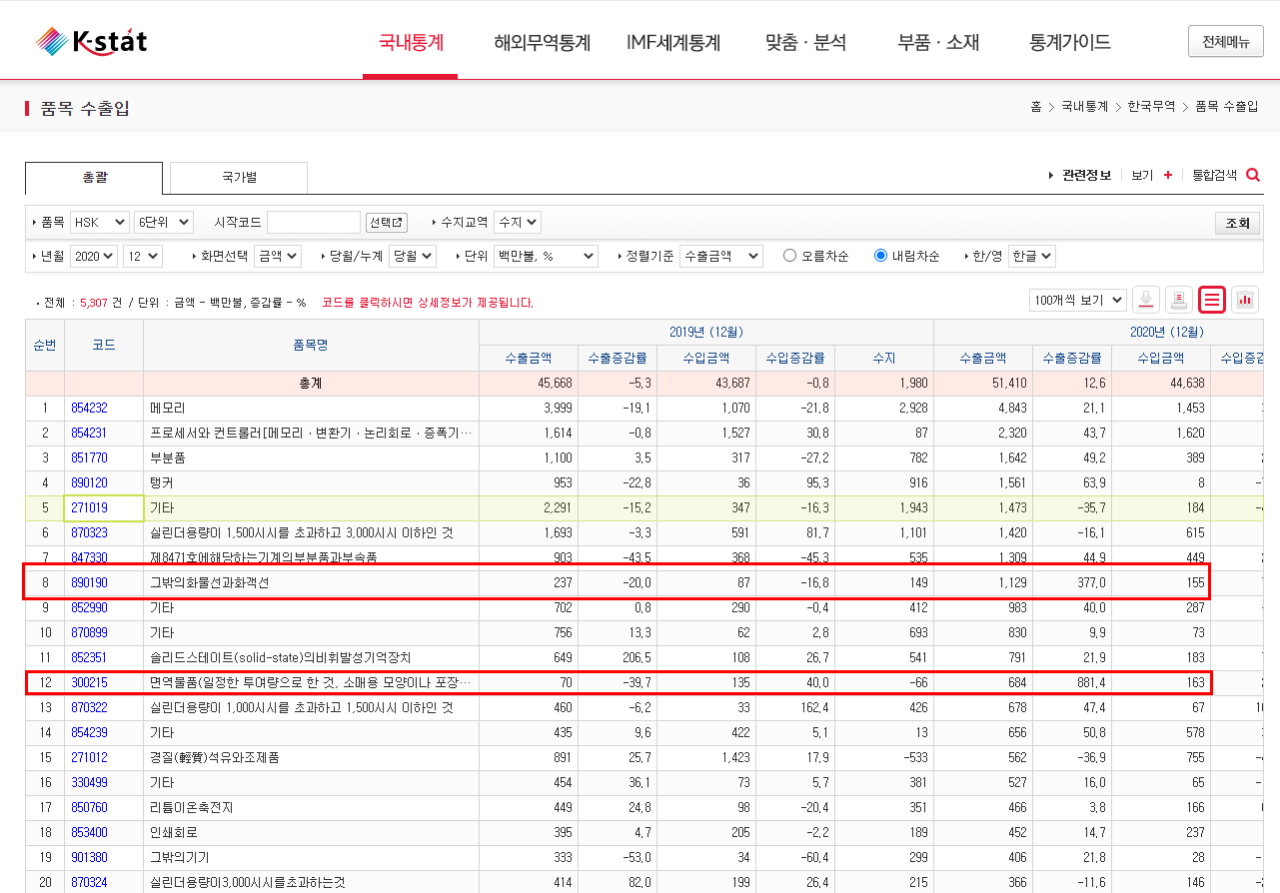Click the K-stat logo
Screen dimensions: 1280x893
click(91, 41)
